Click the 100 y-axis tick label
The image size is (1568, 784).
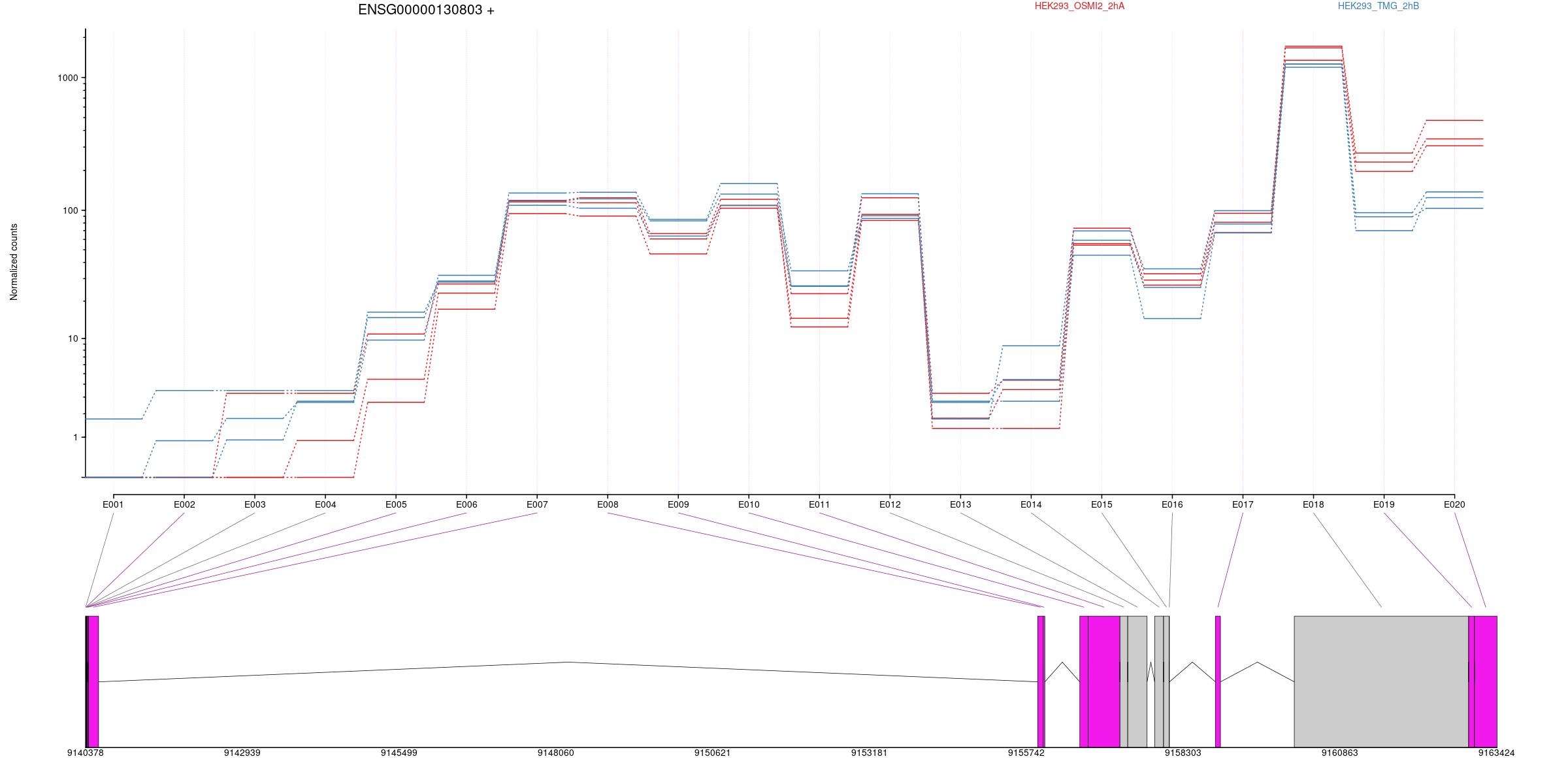71,210
